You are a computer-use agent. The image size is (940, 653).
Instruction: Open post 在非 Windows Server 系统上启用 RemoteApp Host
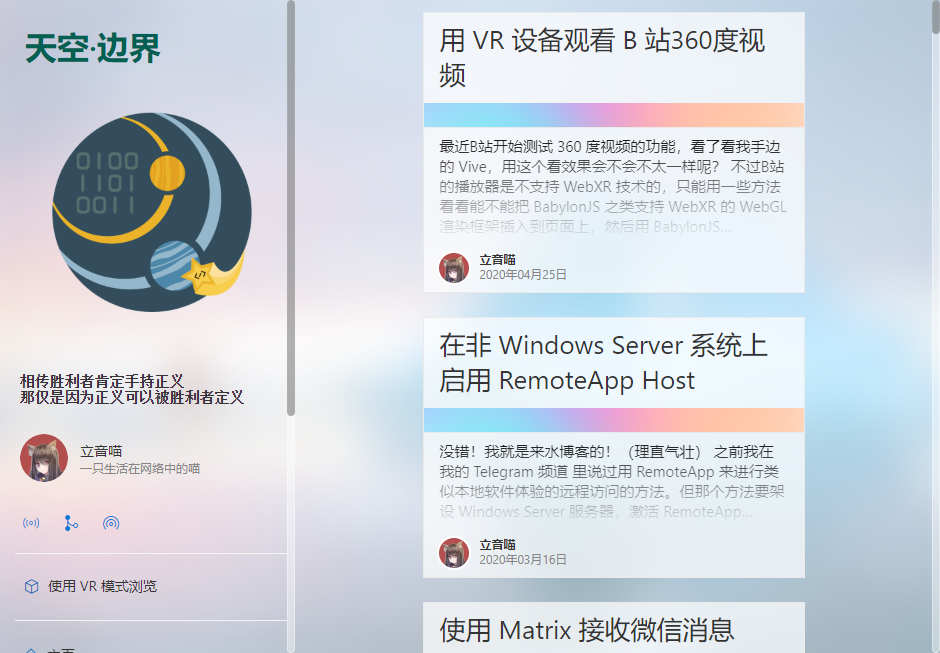[603, 363]
